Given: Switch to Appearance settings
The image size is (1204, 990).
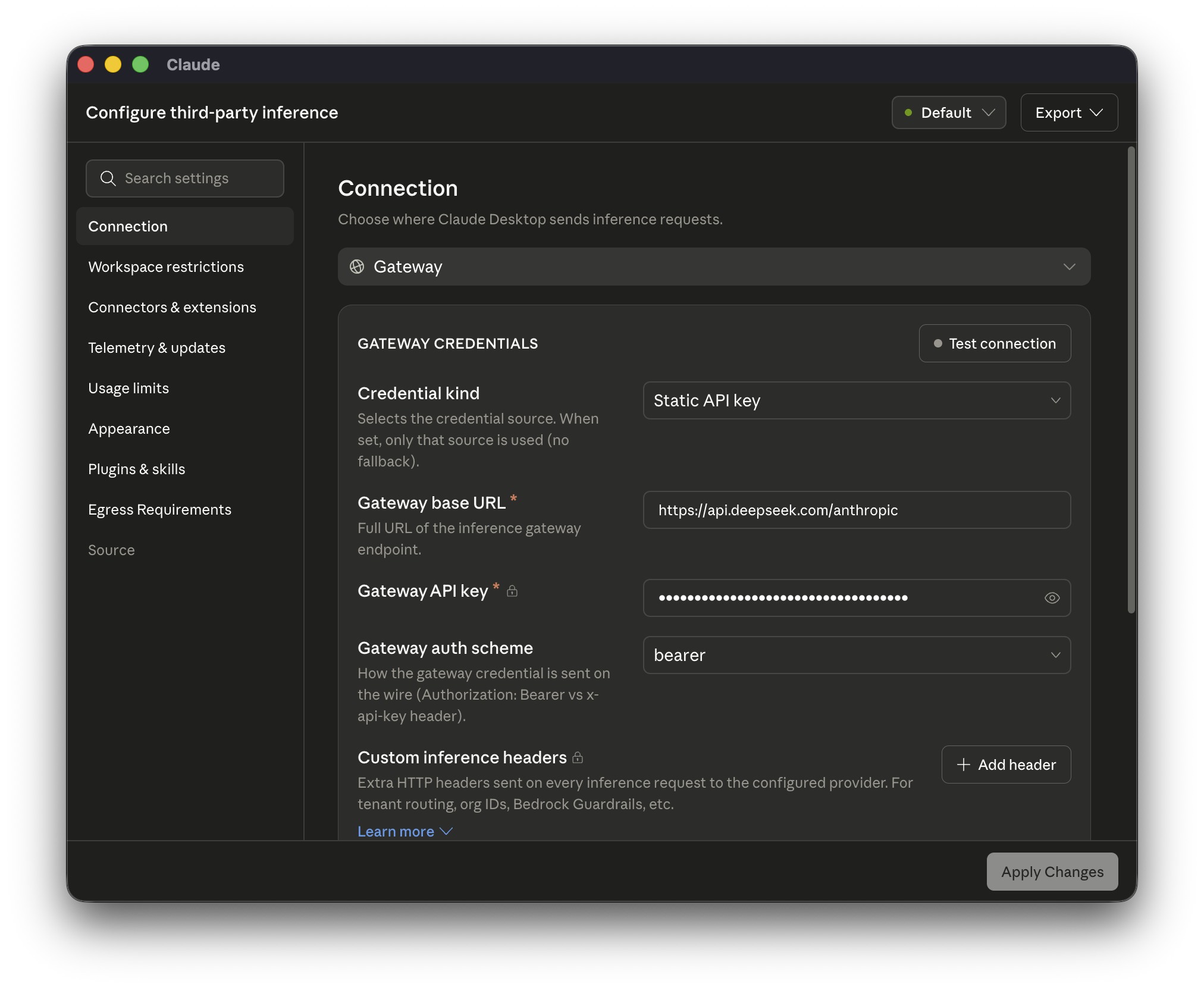Looking at the screenshot, I should (x=185, y=428).
